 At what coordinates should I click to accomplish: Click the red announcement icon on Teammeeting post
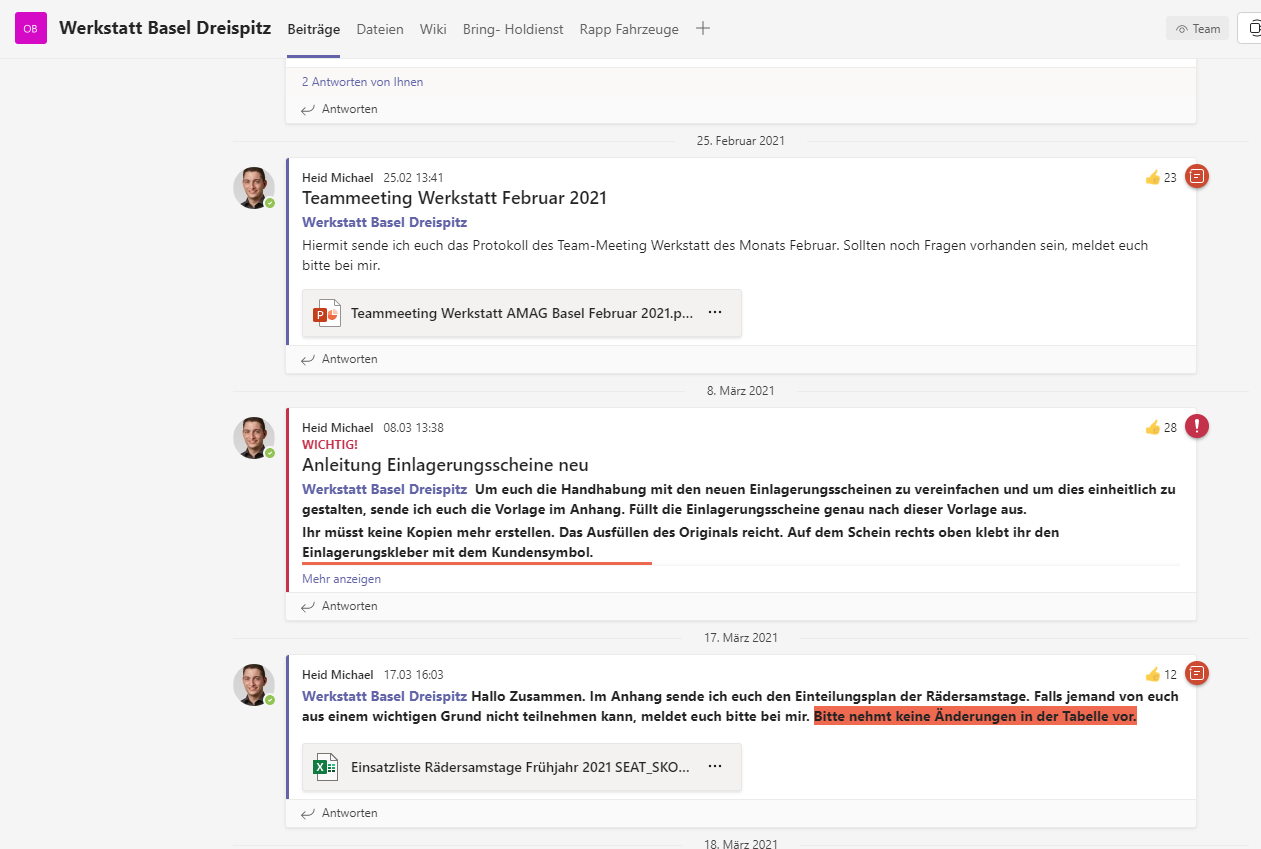coord(1197,177)
